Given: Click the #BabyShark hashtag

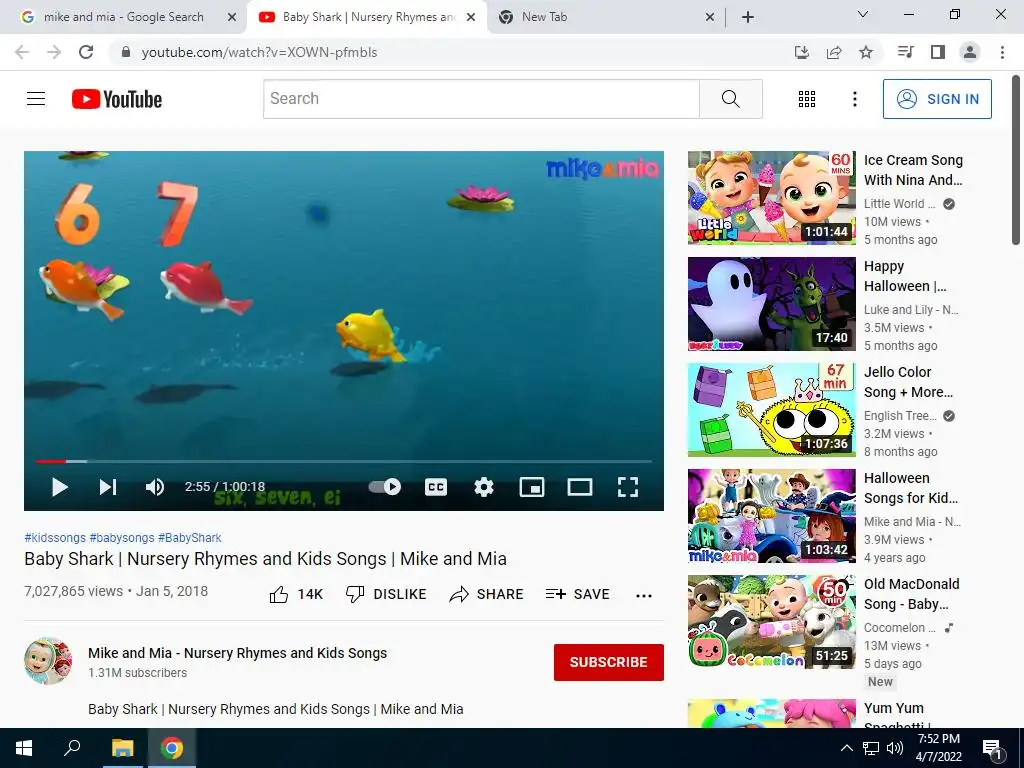Looking at the screenshot, I should click(190, 537).
